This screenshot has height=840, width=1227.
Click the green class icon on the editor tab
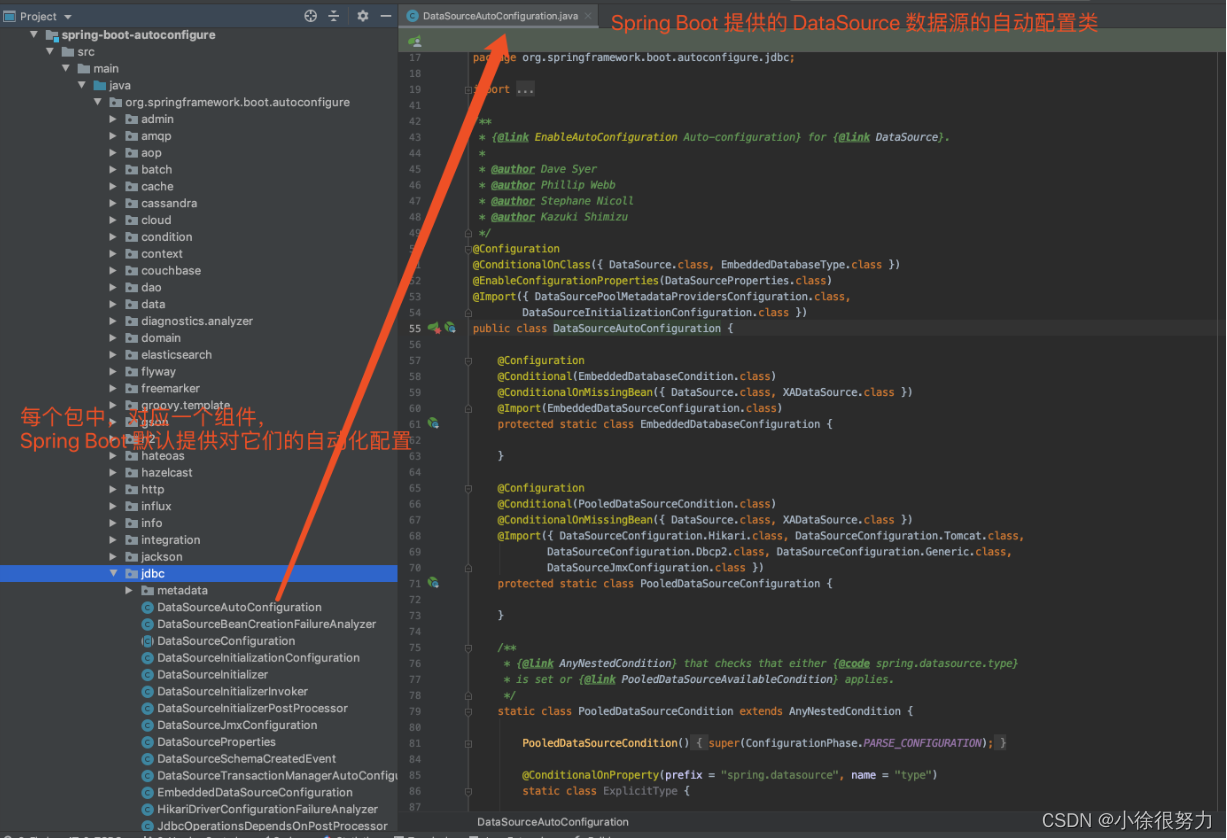pyautogui.click(x=413, y=15)
